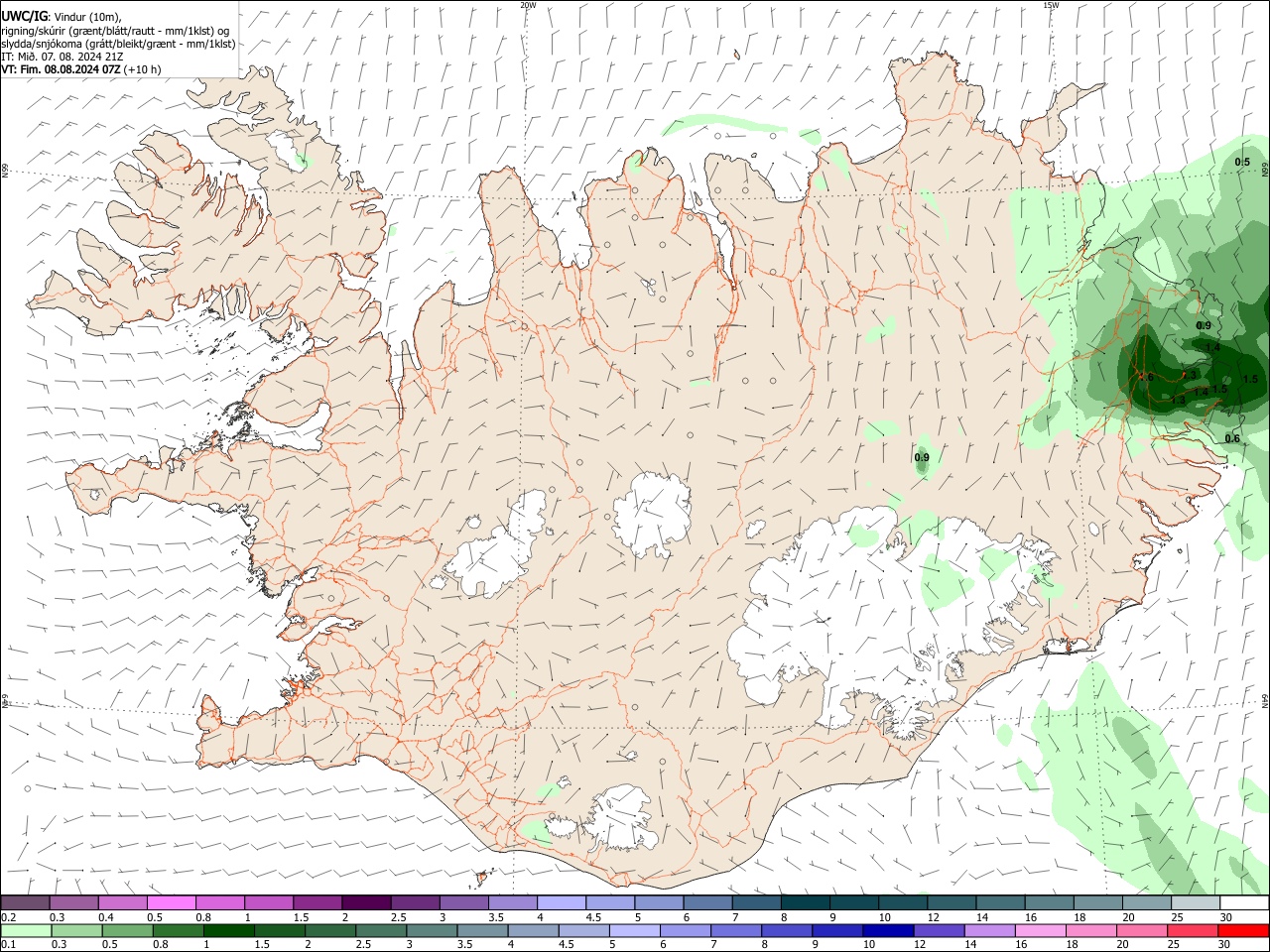The height and width of the screenshot is (952, 1270).
Task: Pick the 4 pale periwinkle swatch in upper legend
Action: tap(561, 902)
